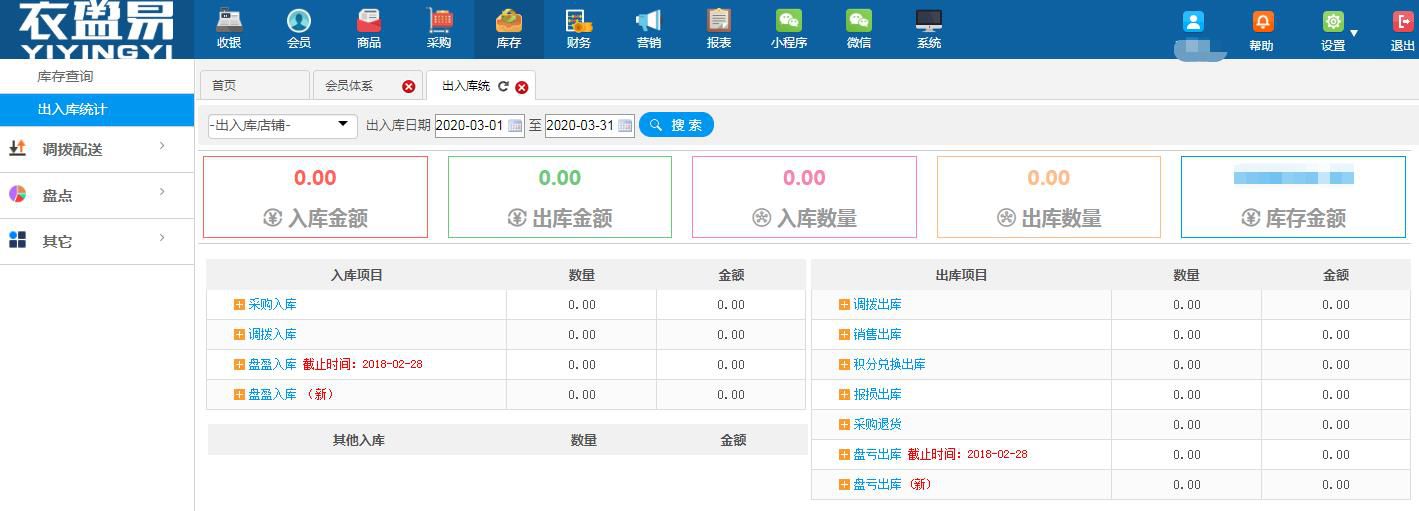This screenshot has width=1419, height=511.
Task: Click the 搜索 search button
Action: coord(676,125)
